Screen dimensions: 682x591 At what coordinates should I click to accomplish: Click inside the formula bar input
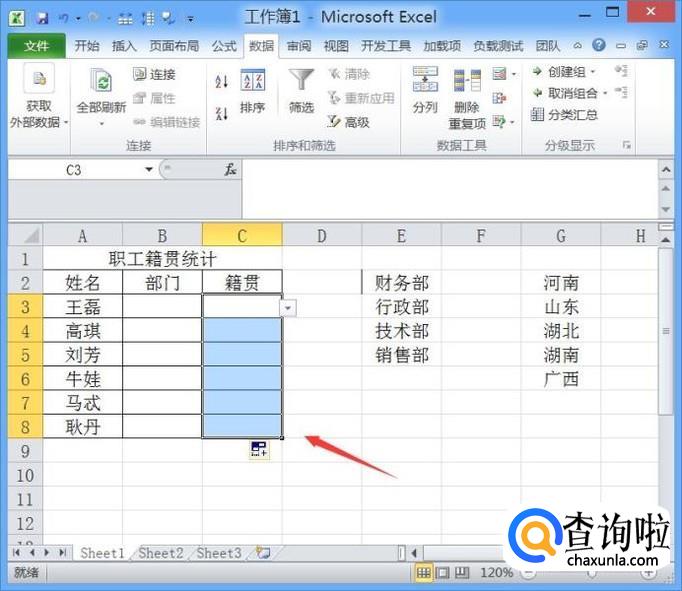click(450, 189)
